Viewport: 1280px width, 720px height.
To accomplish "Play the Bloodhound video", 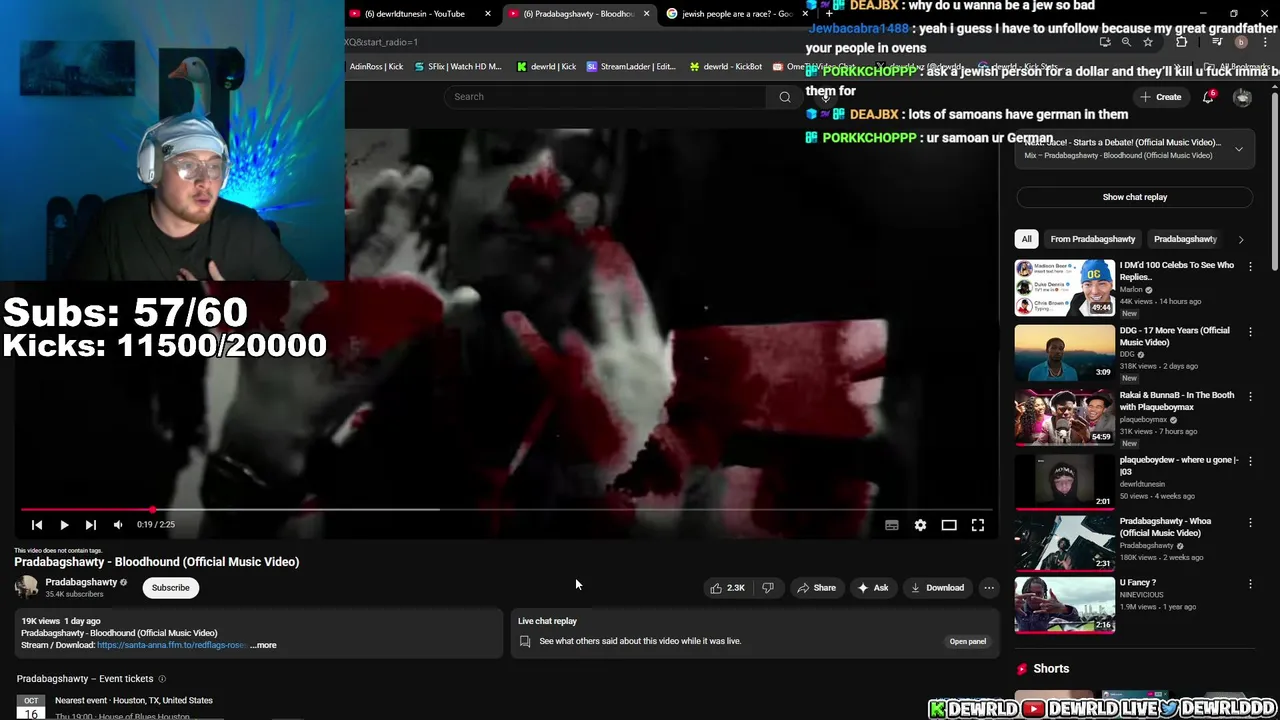I will (64, 525).
